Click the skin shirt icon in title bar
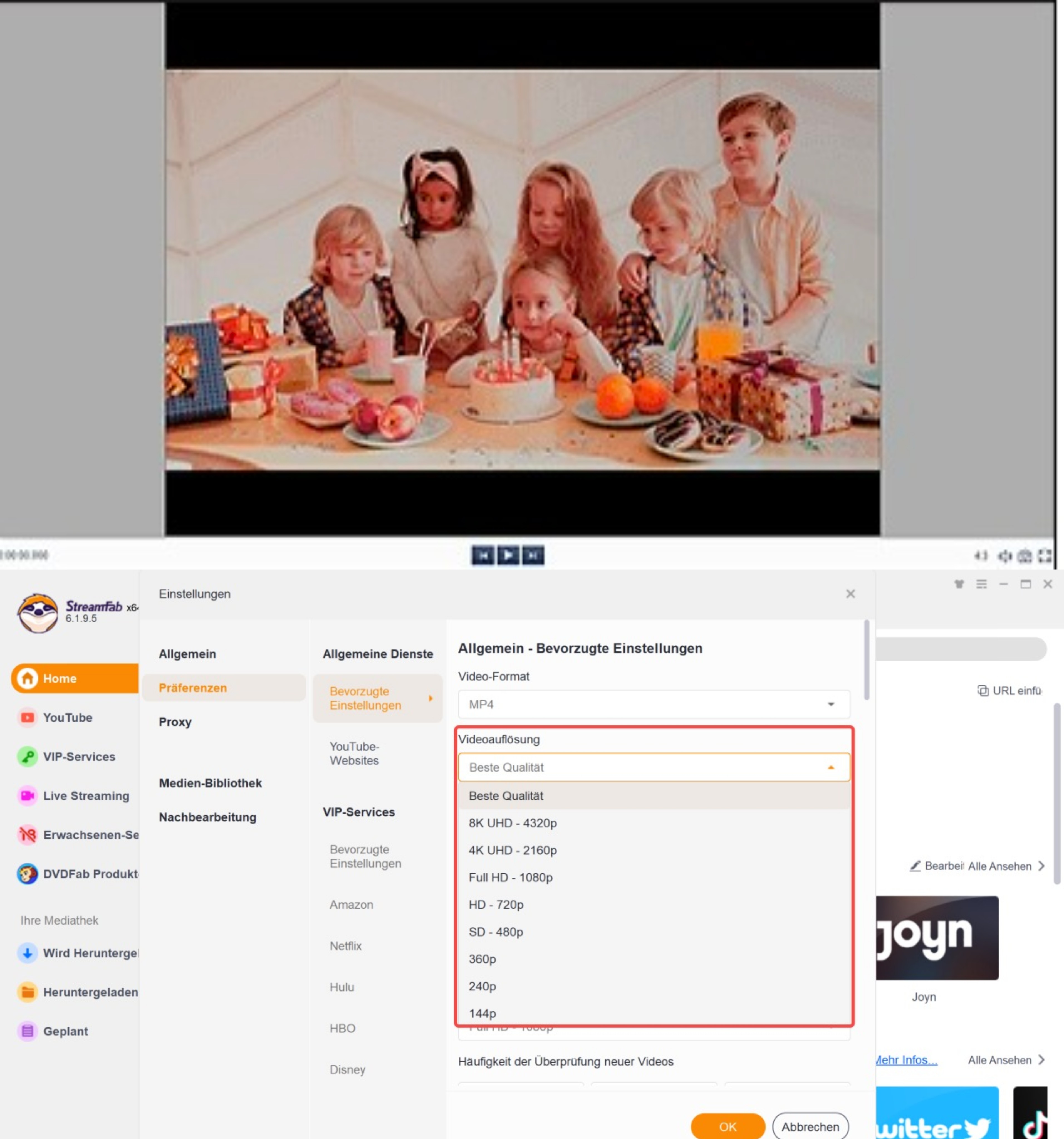 click(x=959, y=584)
